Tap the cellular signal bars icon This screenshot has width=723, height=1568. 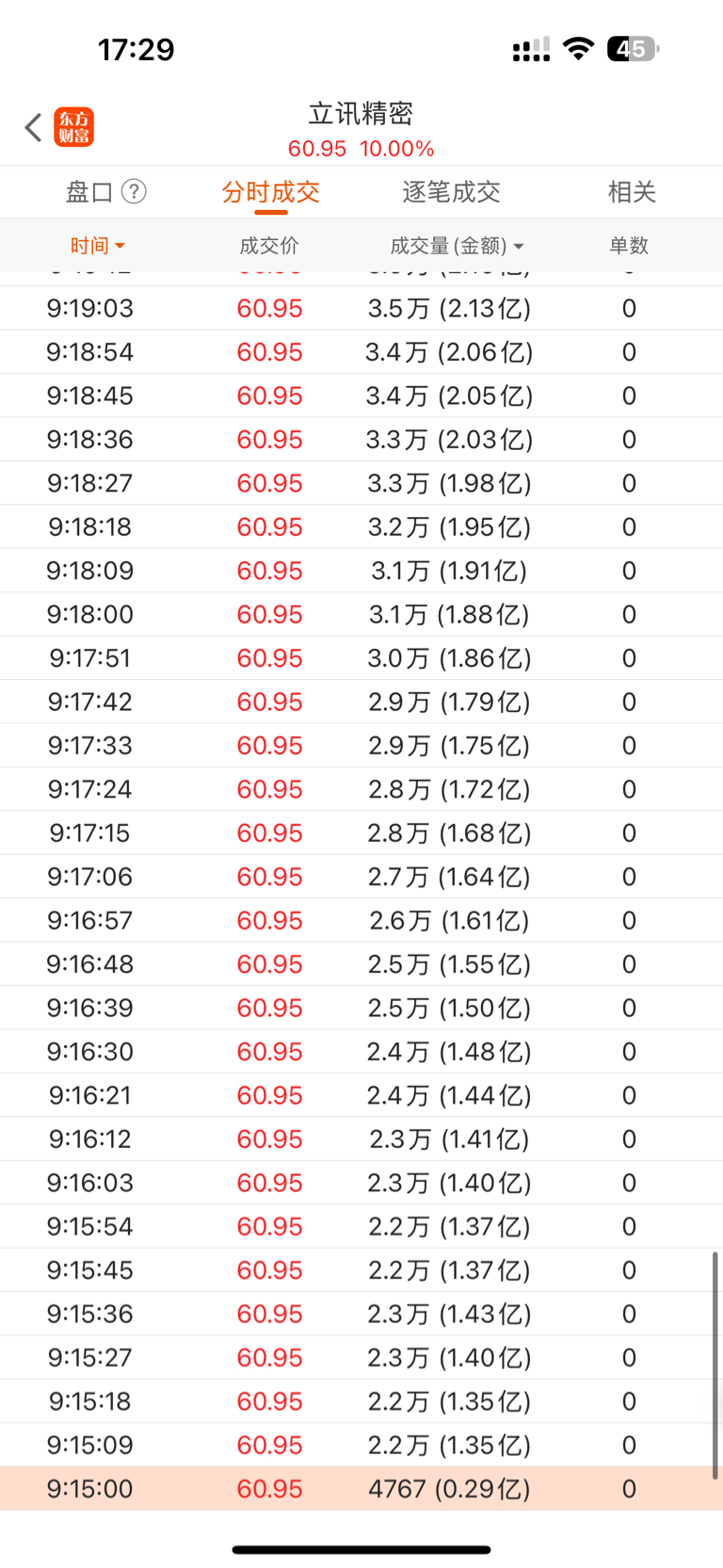(x=532, y=50)
